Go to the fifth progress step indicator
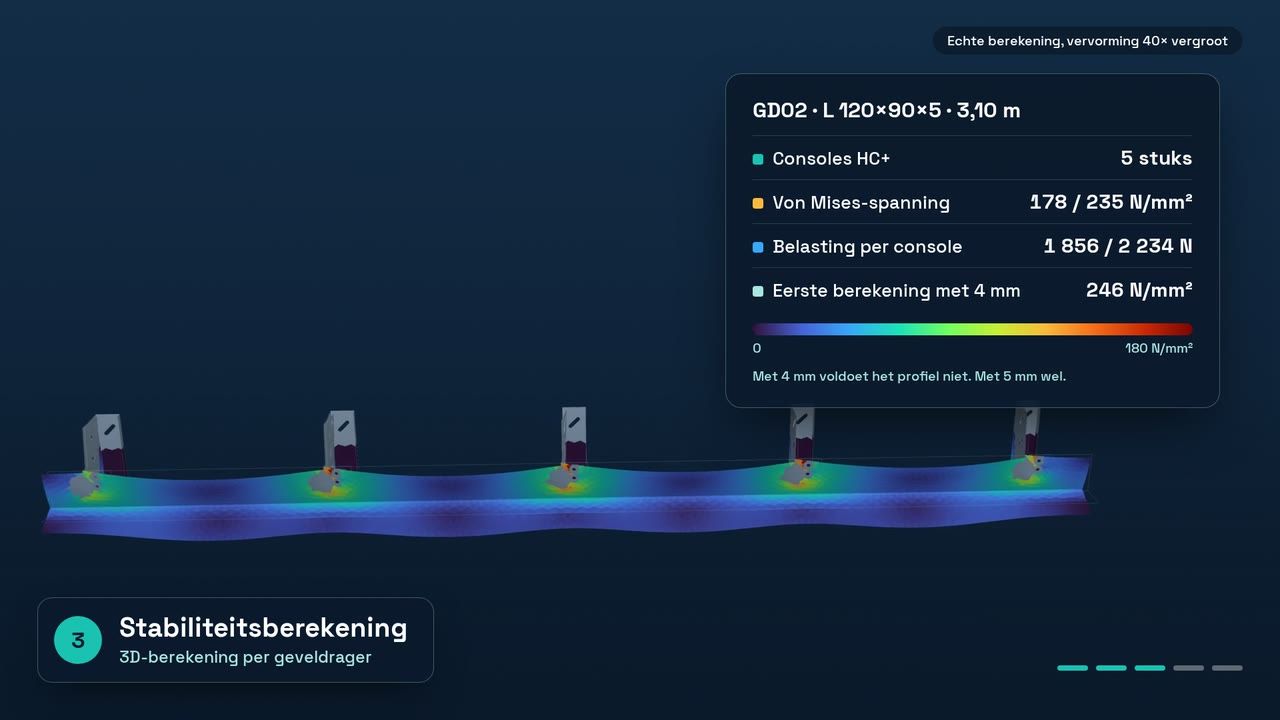The width and height of the screenshot is (1280, 720). (x=1227, y=668)
